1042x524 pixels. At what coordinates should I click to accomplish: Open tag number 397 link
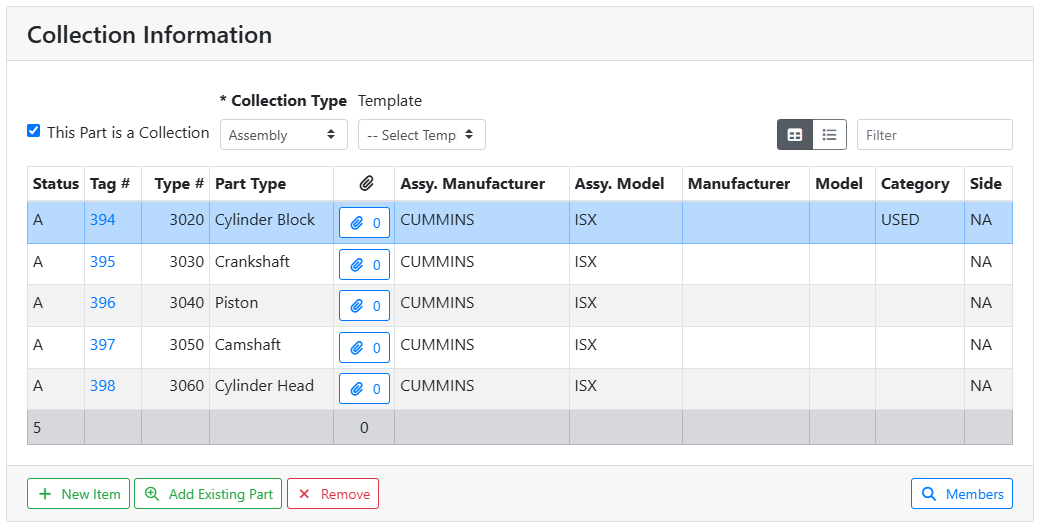click(103, 345)
